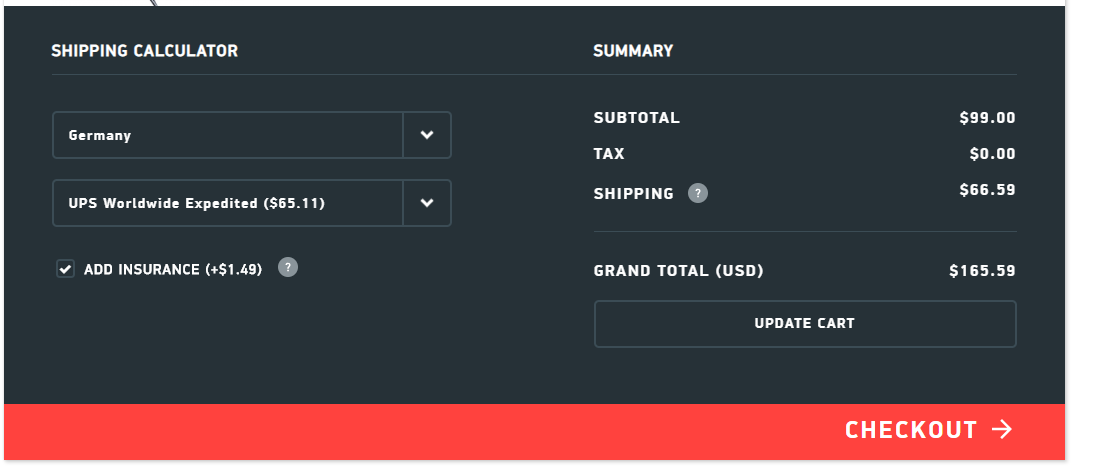1094x468 pixels.
Task: Click the arrow icon on Checkout bar
Action: [1002, 430]
